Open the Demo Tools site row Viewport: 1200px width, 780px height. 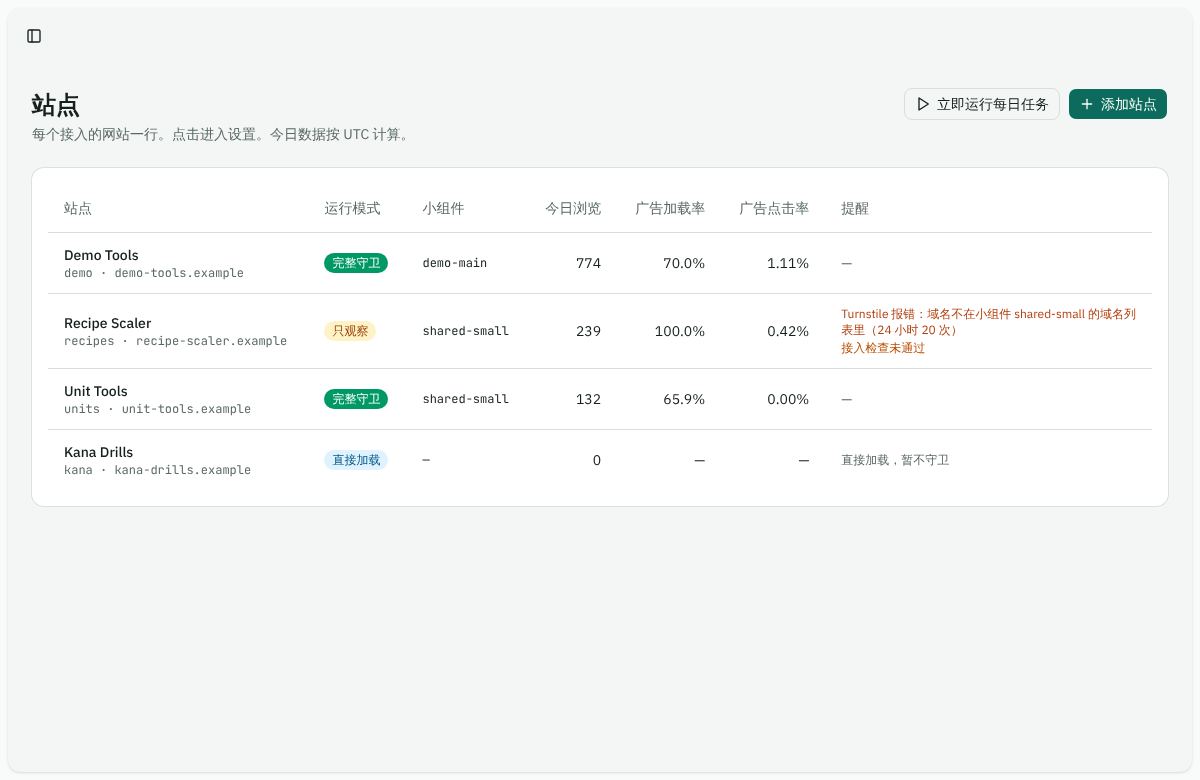coord(600,263)
